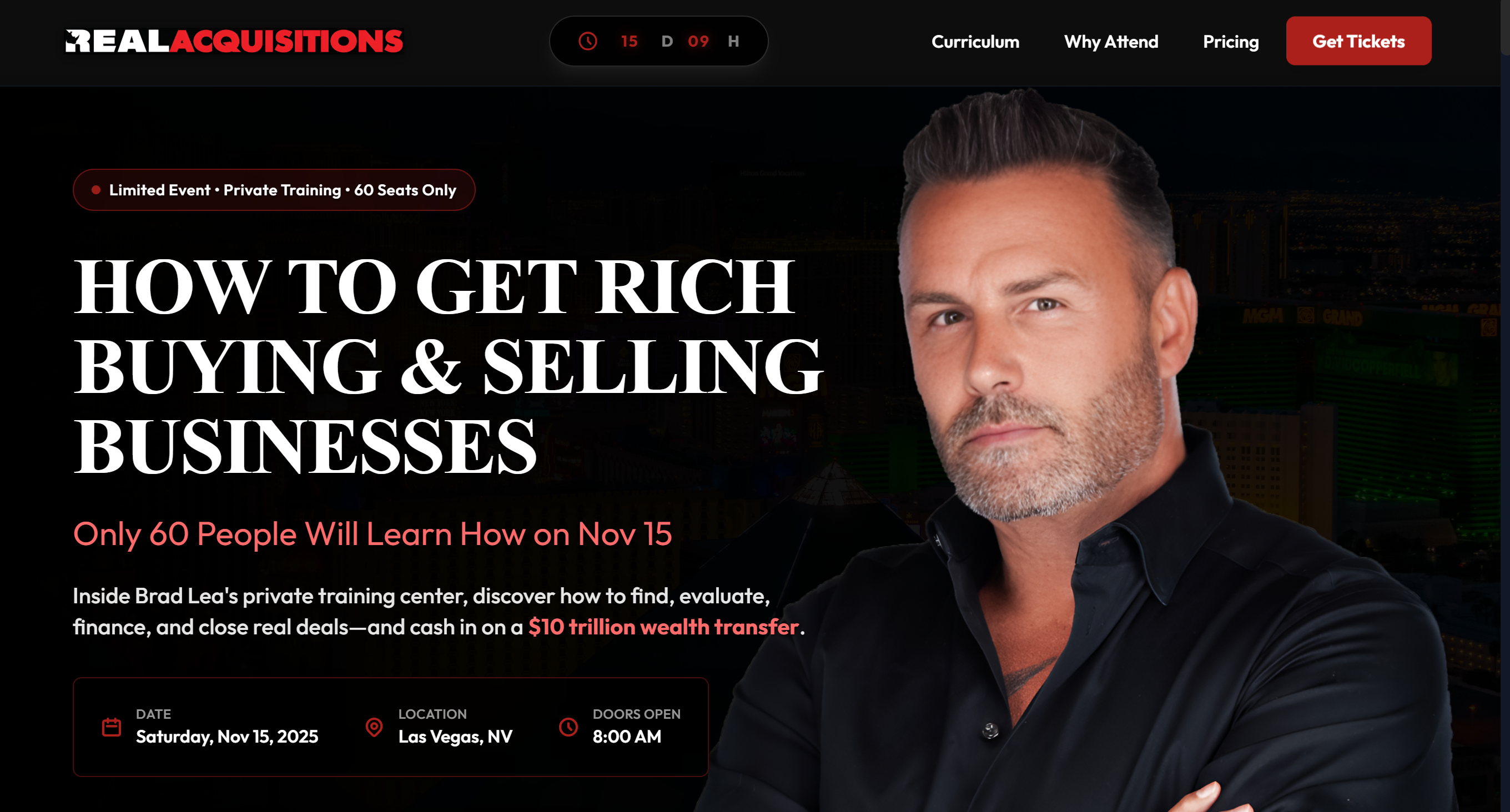Viewport: 1510px width, 812px height.
Task: Click the calendar icon beside Date
Action: (x=112, y=727)
